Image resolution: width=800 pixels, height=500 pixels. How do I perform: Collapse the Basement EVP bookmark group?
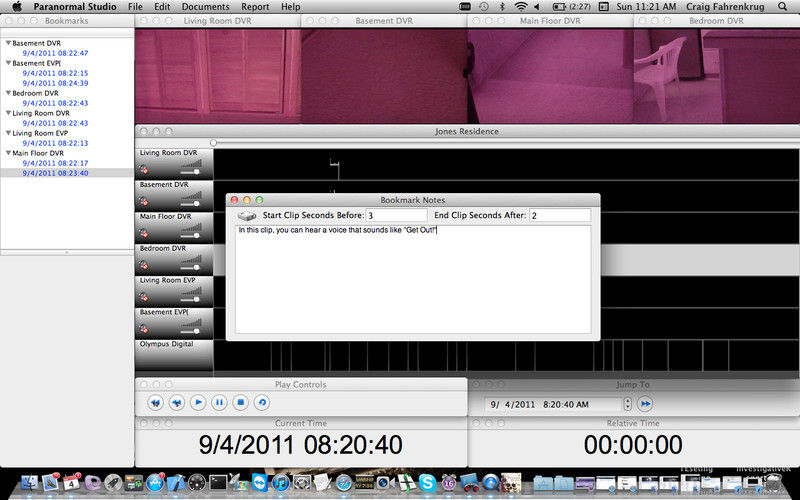pyautogui.click(x=8, y=63)
